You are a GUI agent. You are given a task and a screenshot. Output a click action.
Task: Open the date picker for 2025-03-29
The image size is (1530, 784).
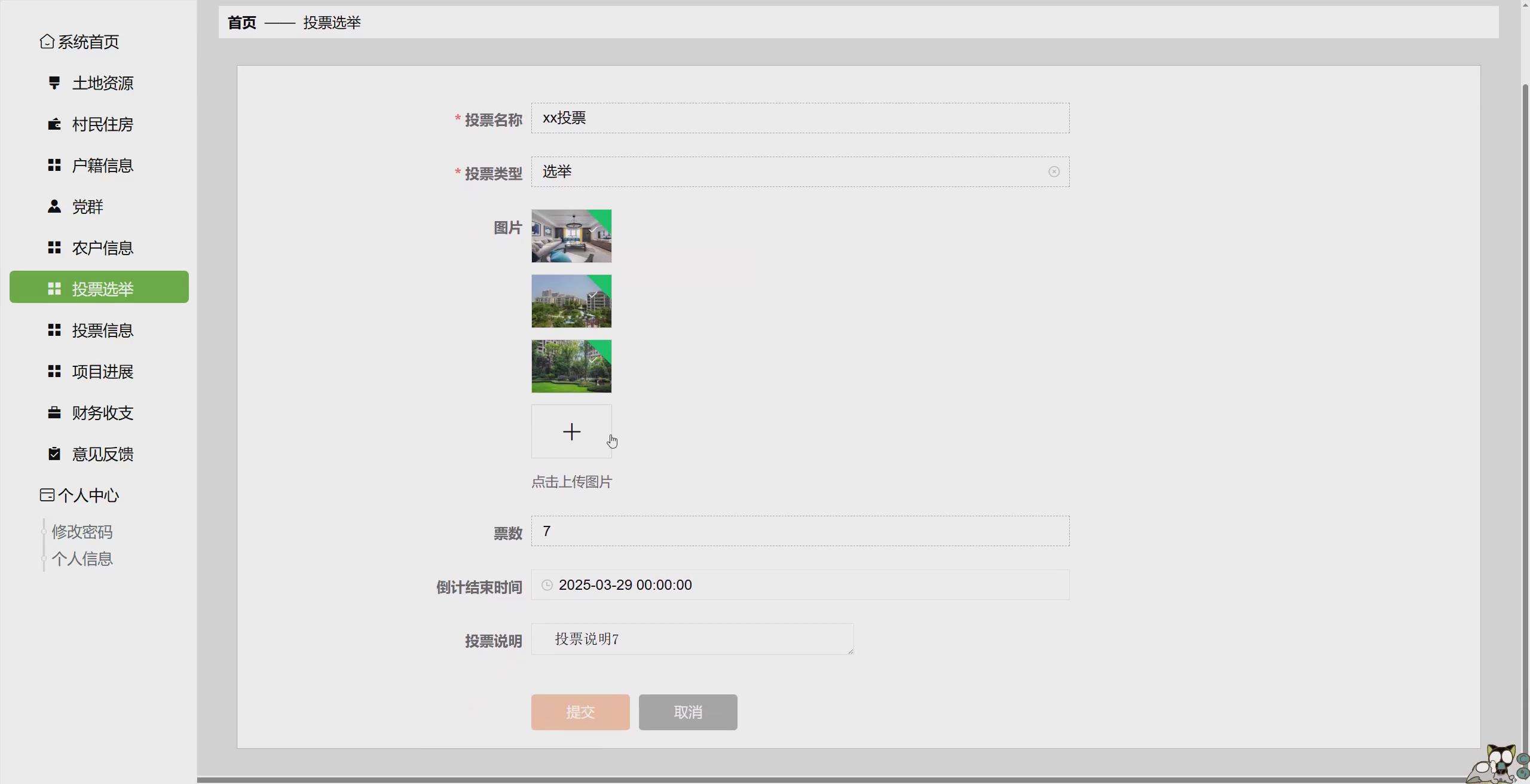[625, 584]
